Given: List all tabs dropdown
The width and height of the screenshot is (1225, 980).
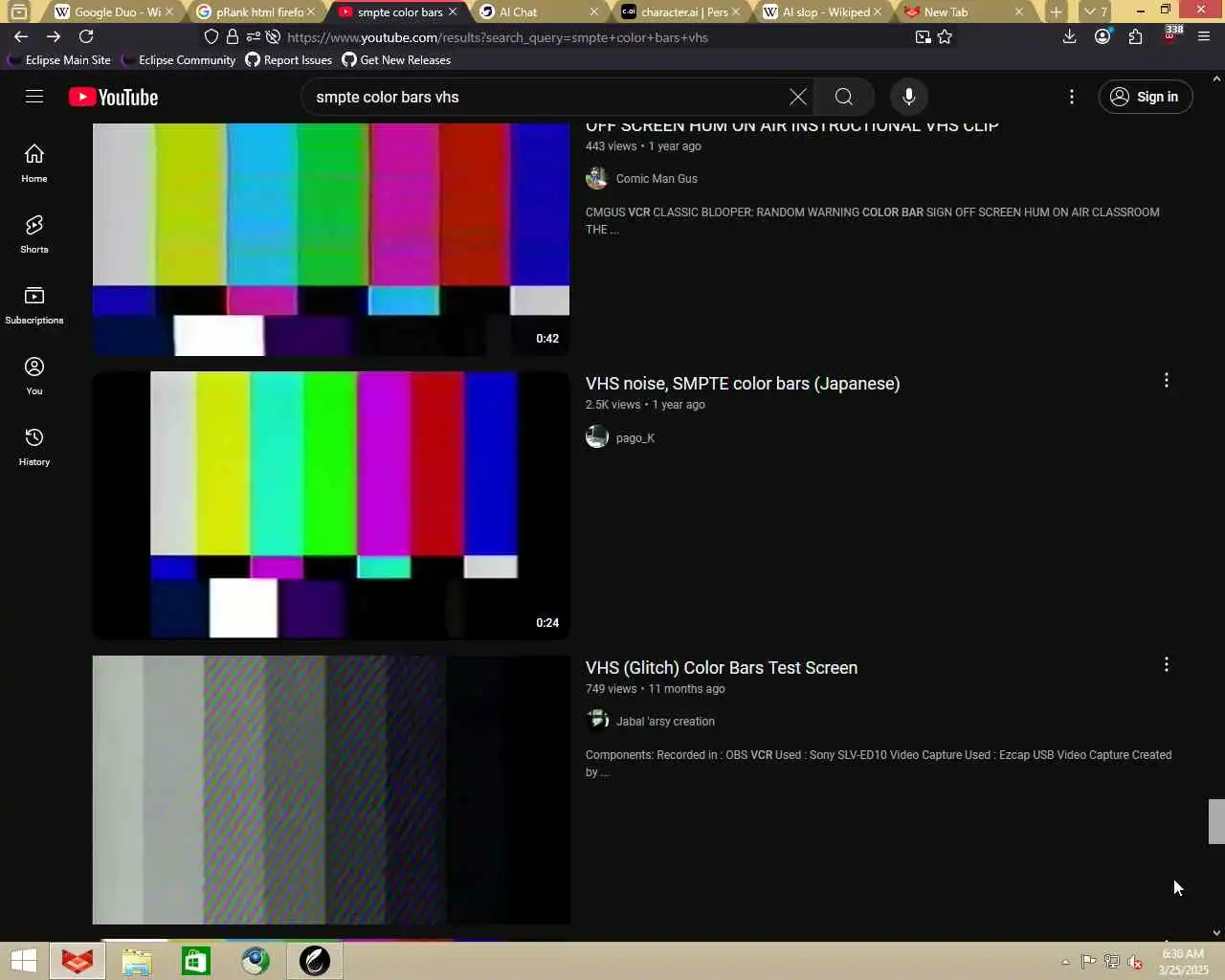Looking at the screenshot, I should click(x=1095, y=11).
